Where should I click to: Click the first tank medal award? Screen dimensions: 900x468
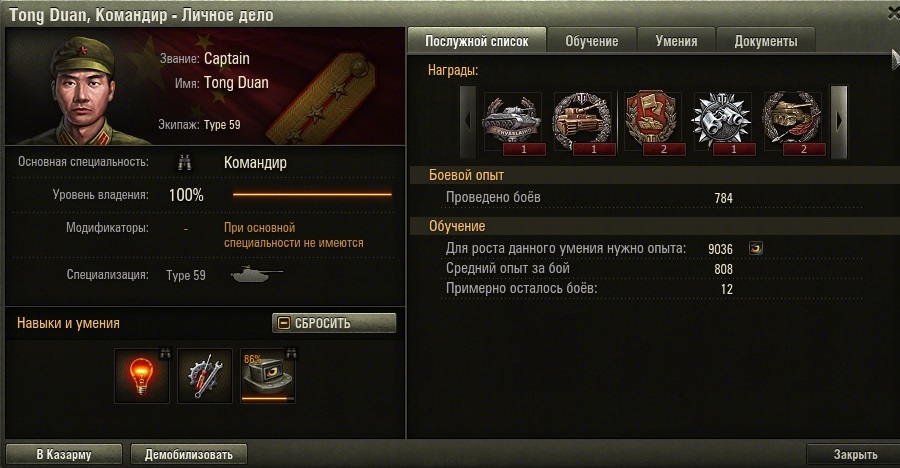[x=511, y=123]
